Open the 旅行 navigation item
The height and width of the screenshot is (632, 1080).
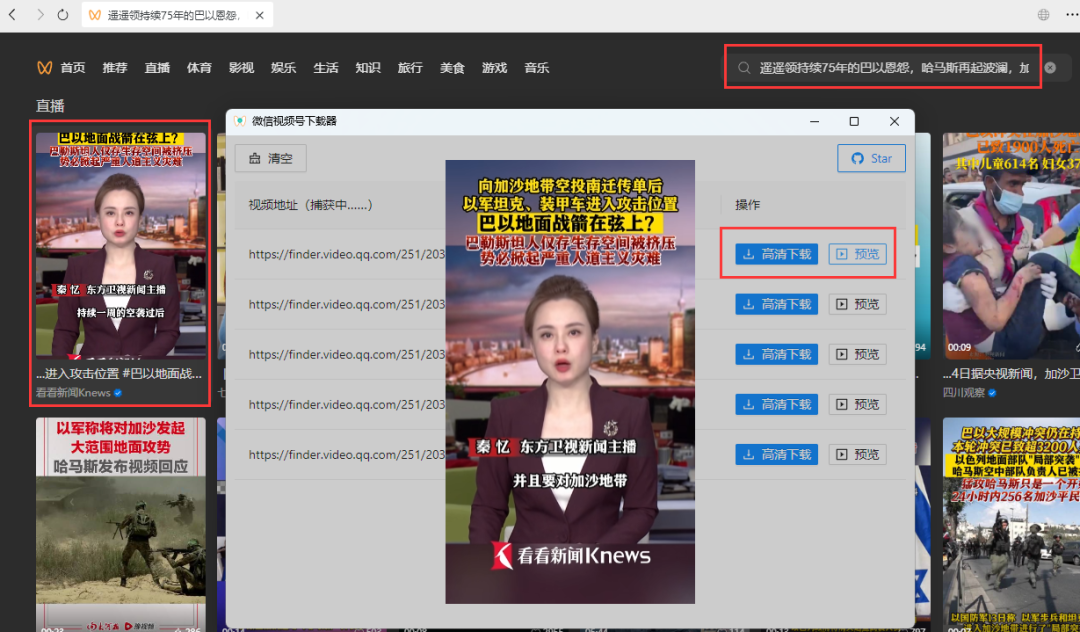click(x=410, y=67)
